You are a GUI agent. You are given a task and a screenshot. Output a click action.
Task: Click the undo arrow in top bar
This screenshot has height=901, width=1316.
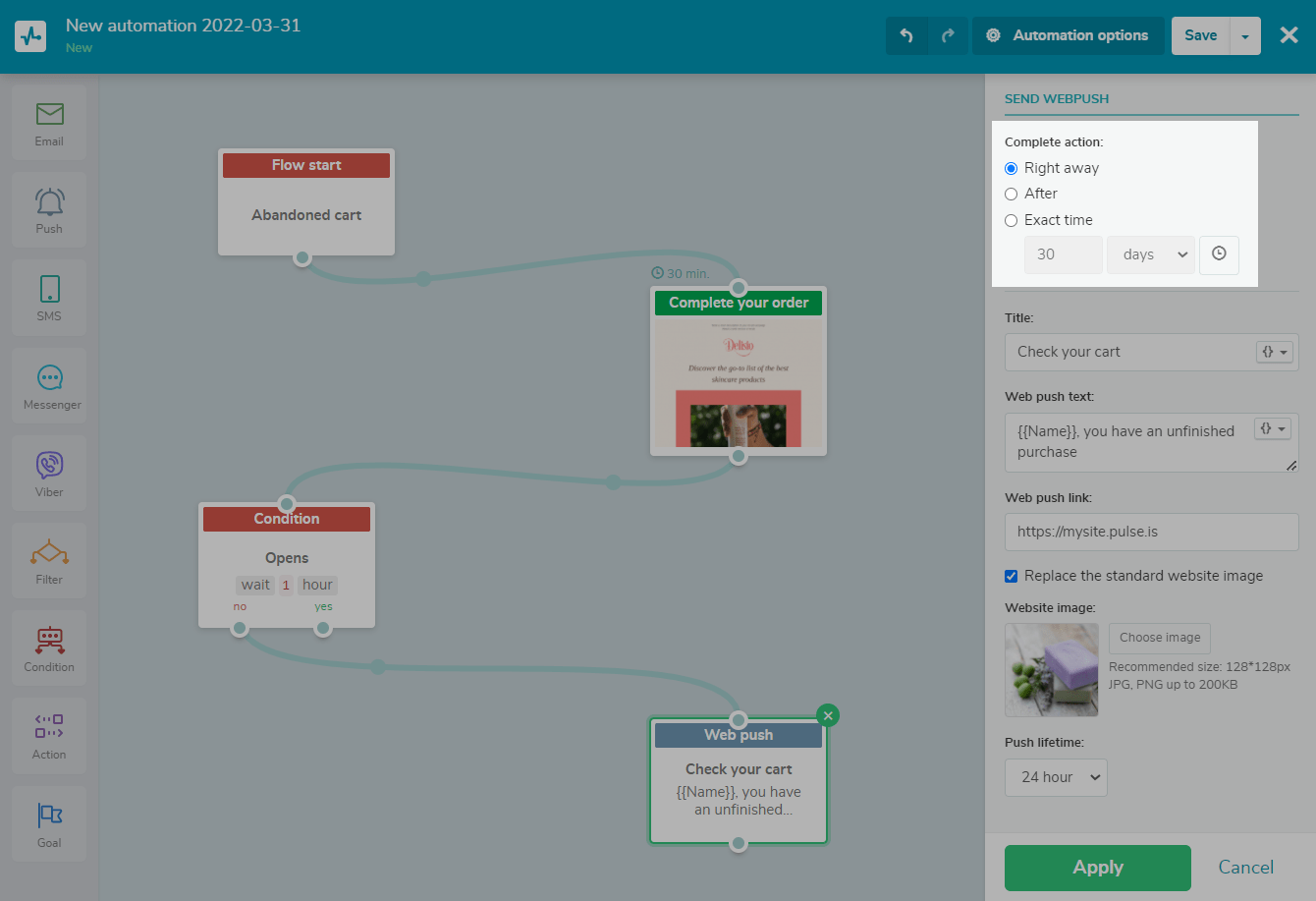coord(906,35)
